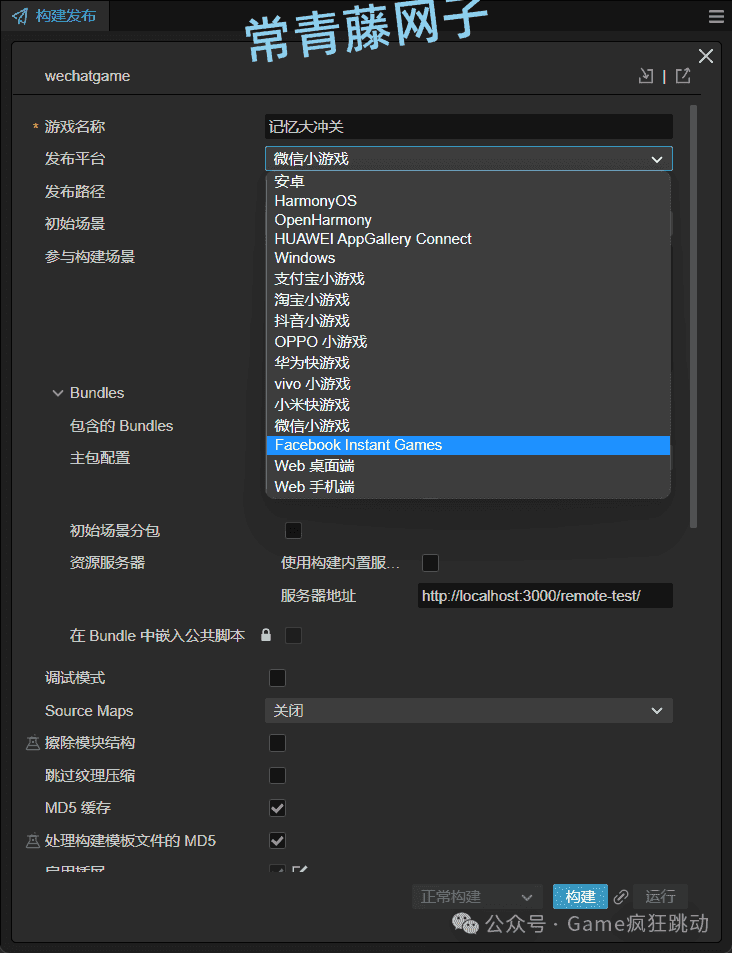
Task: Open the Source Maps dropdown showing 关闭
Action: tap(469, 710)
